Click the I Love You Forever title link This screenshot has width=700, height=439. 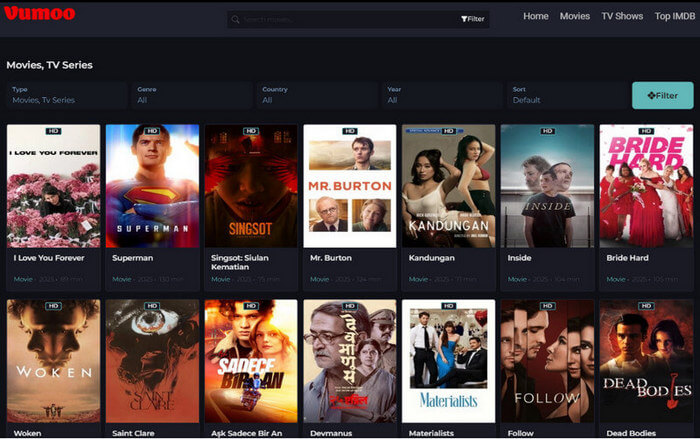[49, 258]
